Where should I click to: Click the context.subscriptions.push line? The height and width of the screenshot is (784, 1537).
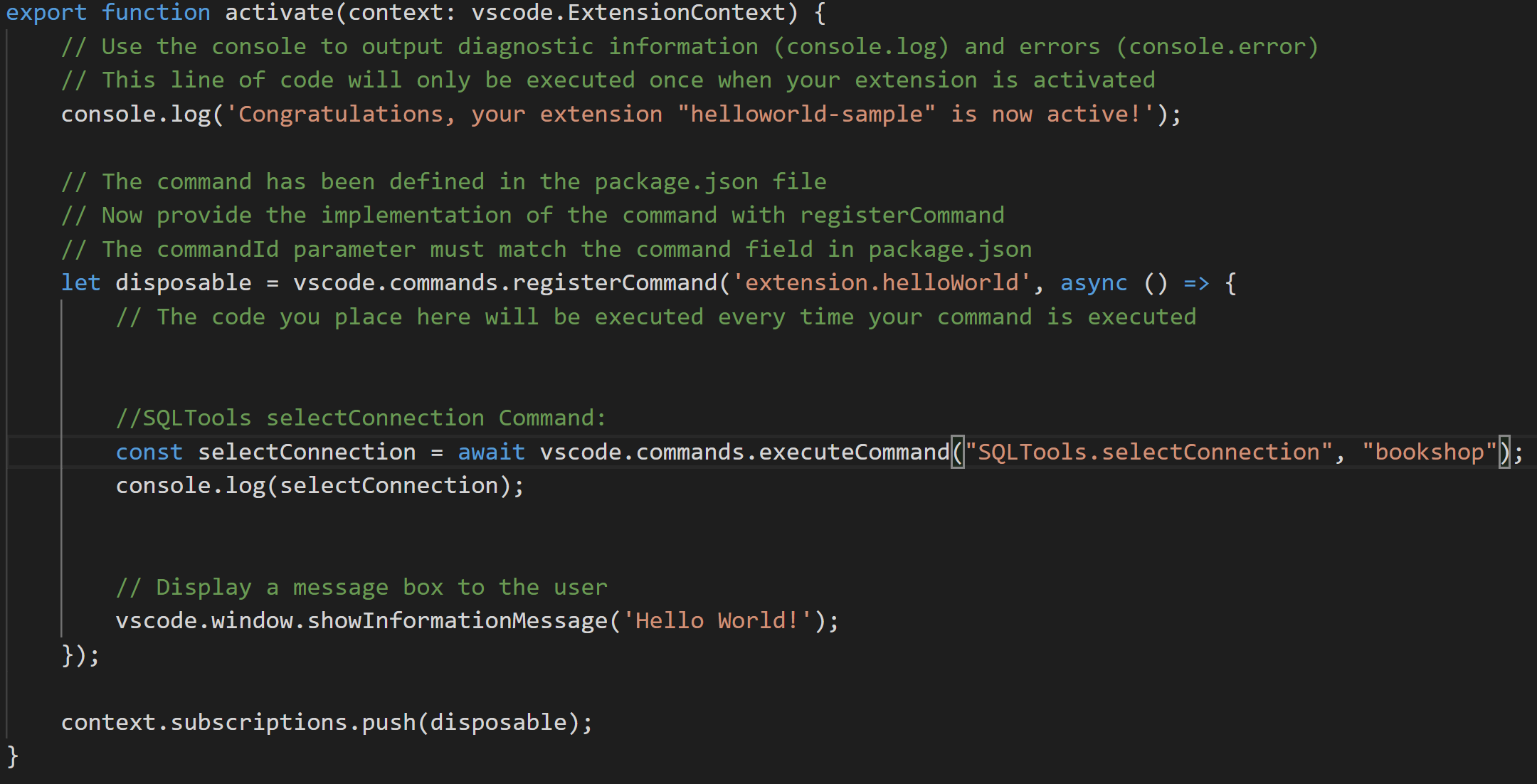tap(326, 721)
